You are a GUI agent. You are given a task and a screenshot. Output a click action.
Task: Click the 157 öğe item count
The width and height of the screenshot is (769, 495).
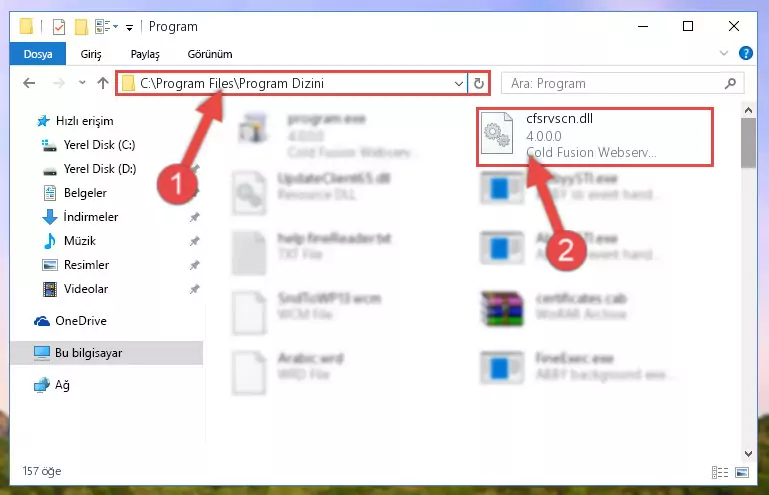pos(42,471)
